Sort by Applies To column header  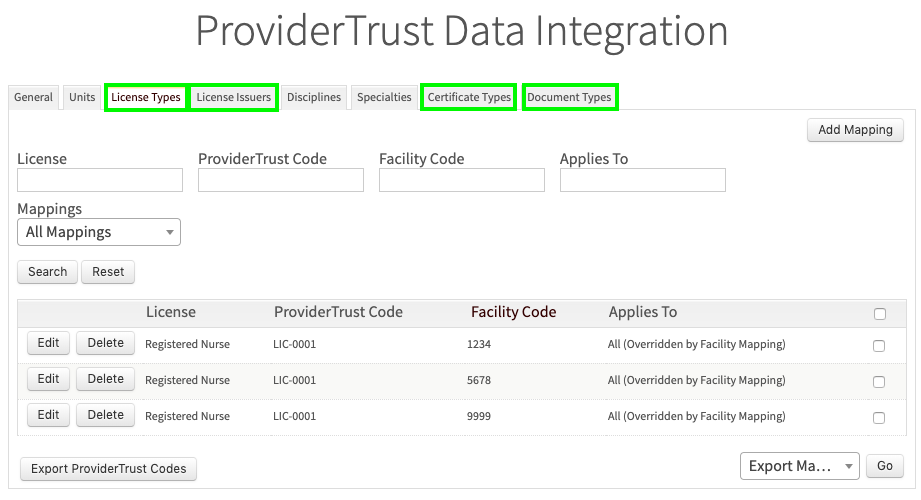643,312
